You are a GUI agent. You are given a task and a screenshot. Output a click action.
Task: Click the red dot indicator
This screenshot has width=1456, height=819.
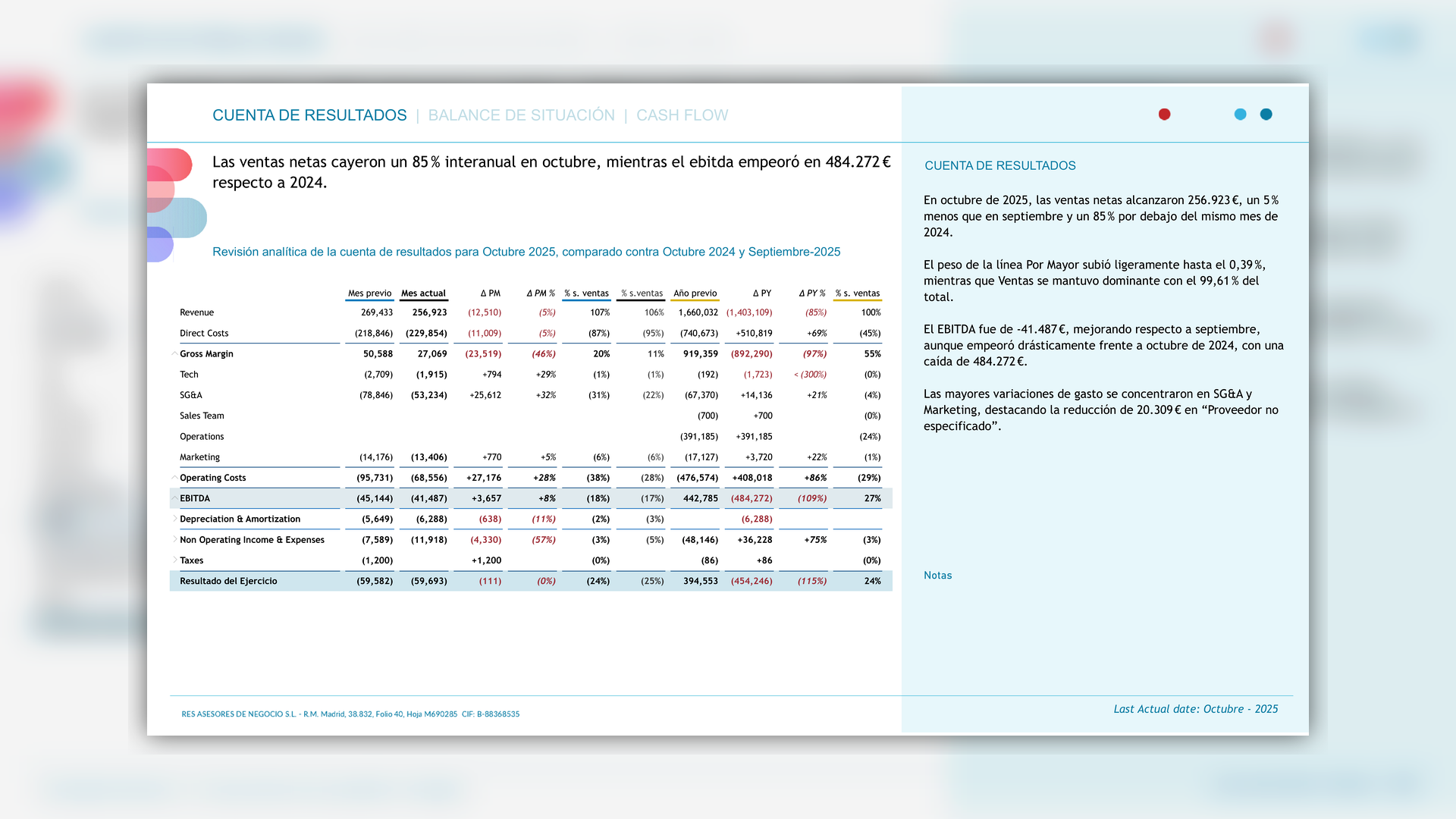[x=1164, y=115]
